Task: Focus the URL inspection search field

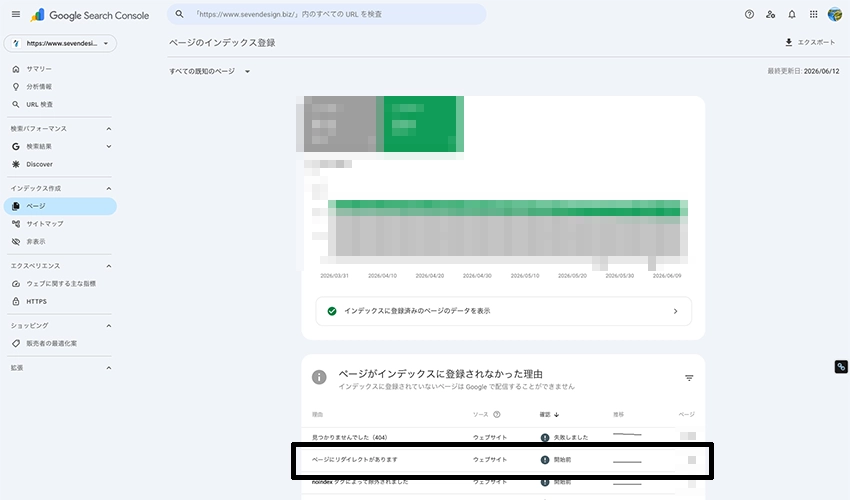Action: [327, 14]
